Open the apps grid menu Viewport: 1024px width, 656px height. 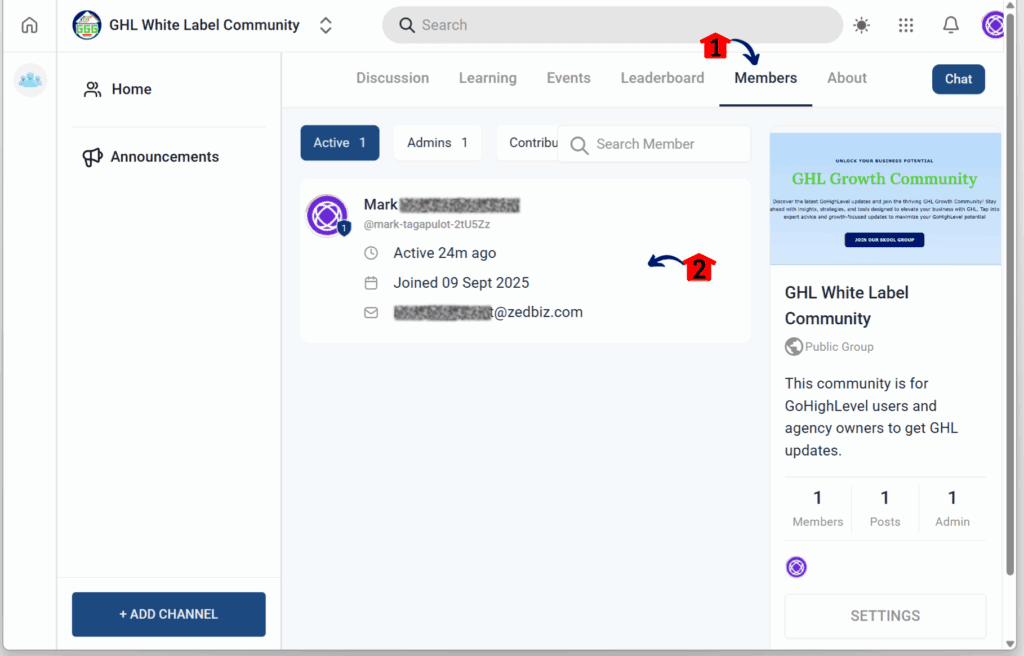(906, 25)
